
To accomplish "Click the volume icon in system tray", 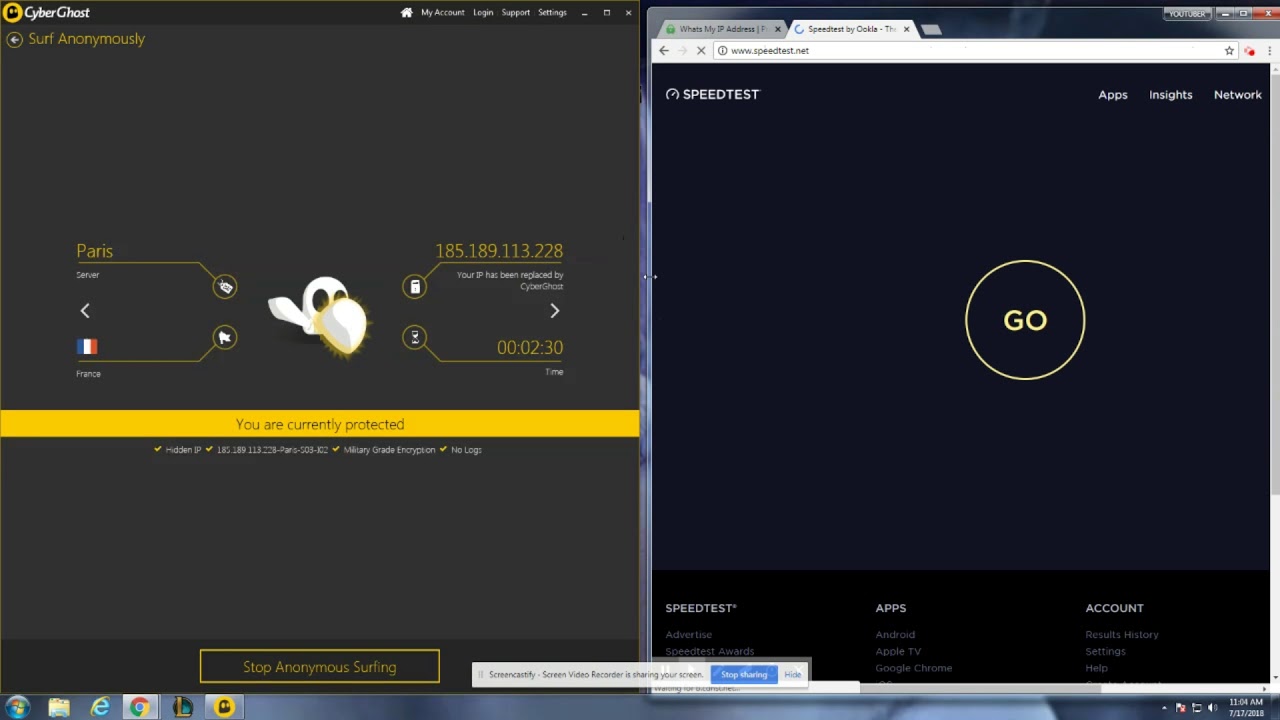I will pyautogui.click(x=1213, y=708).
